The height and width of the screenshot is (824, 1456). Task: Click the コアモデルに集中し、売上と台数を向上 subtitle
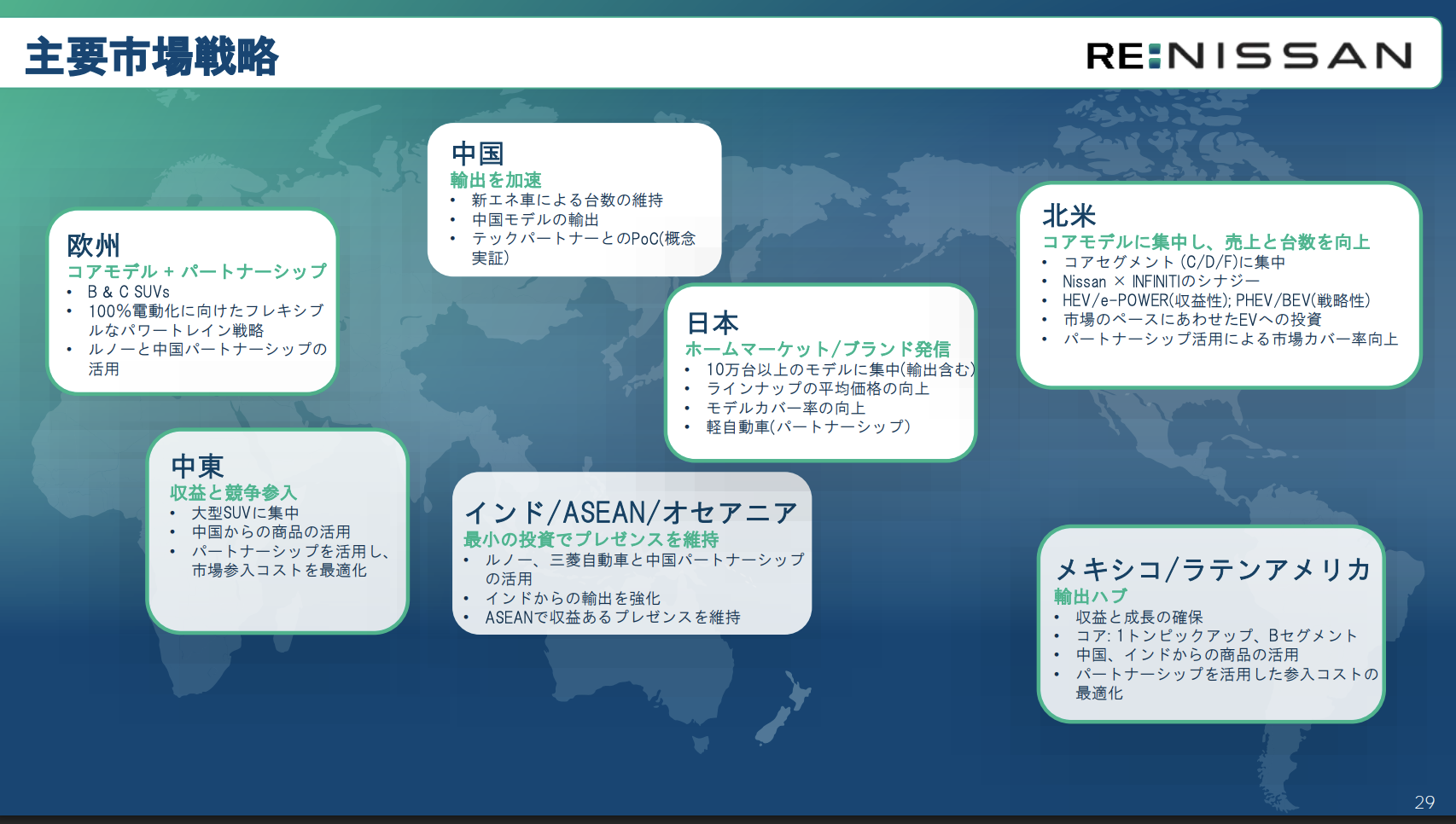point(1206,242)
